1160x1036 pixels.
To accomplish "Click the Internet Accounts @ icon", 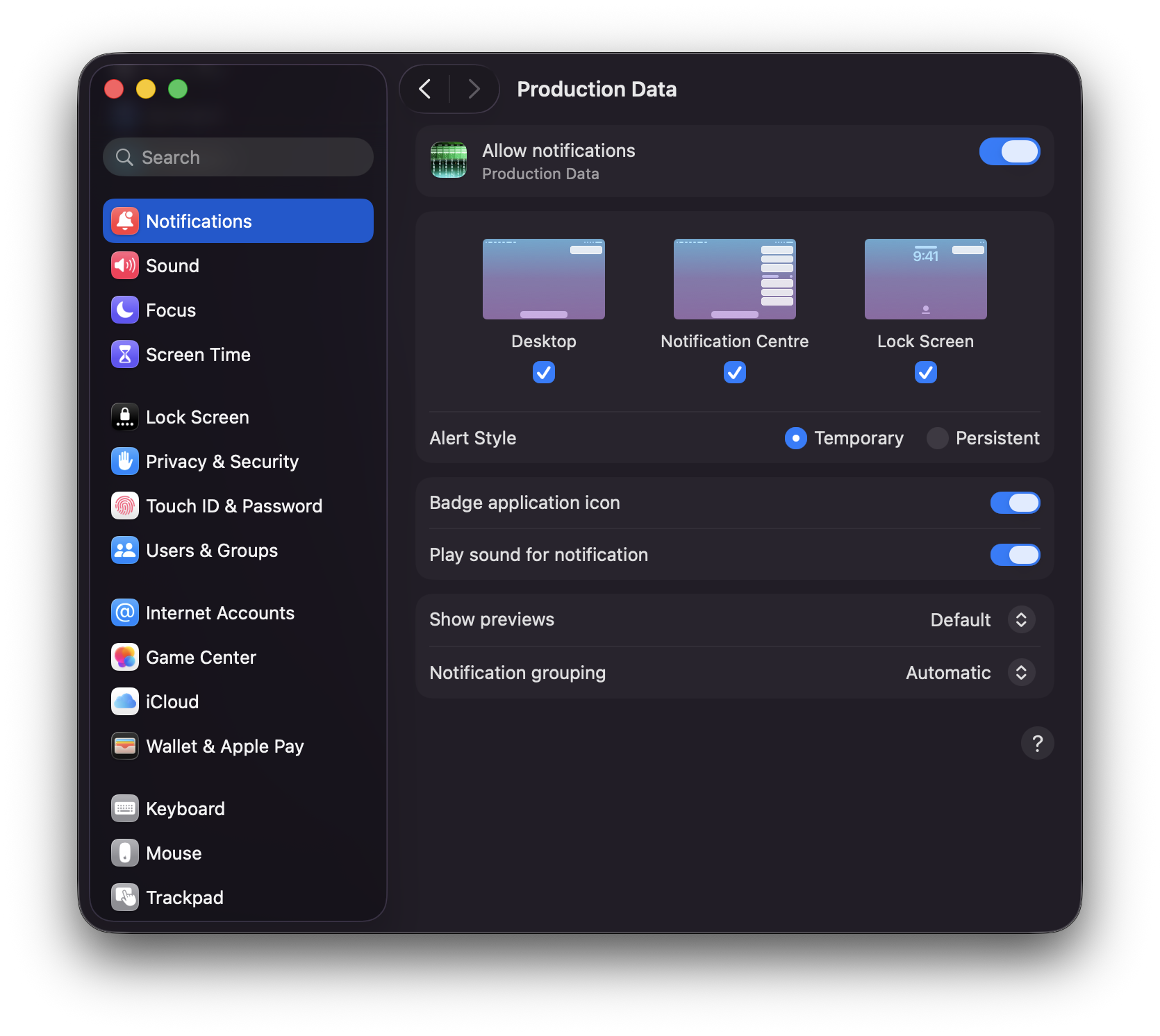I will click(125, 612).
